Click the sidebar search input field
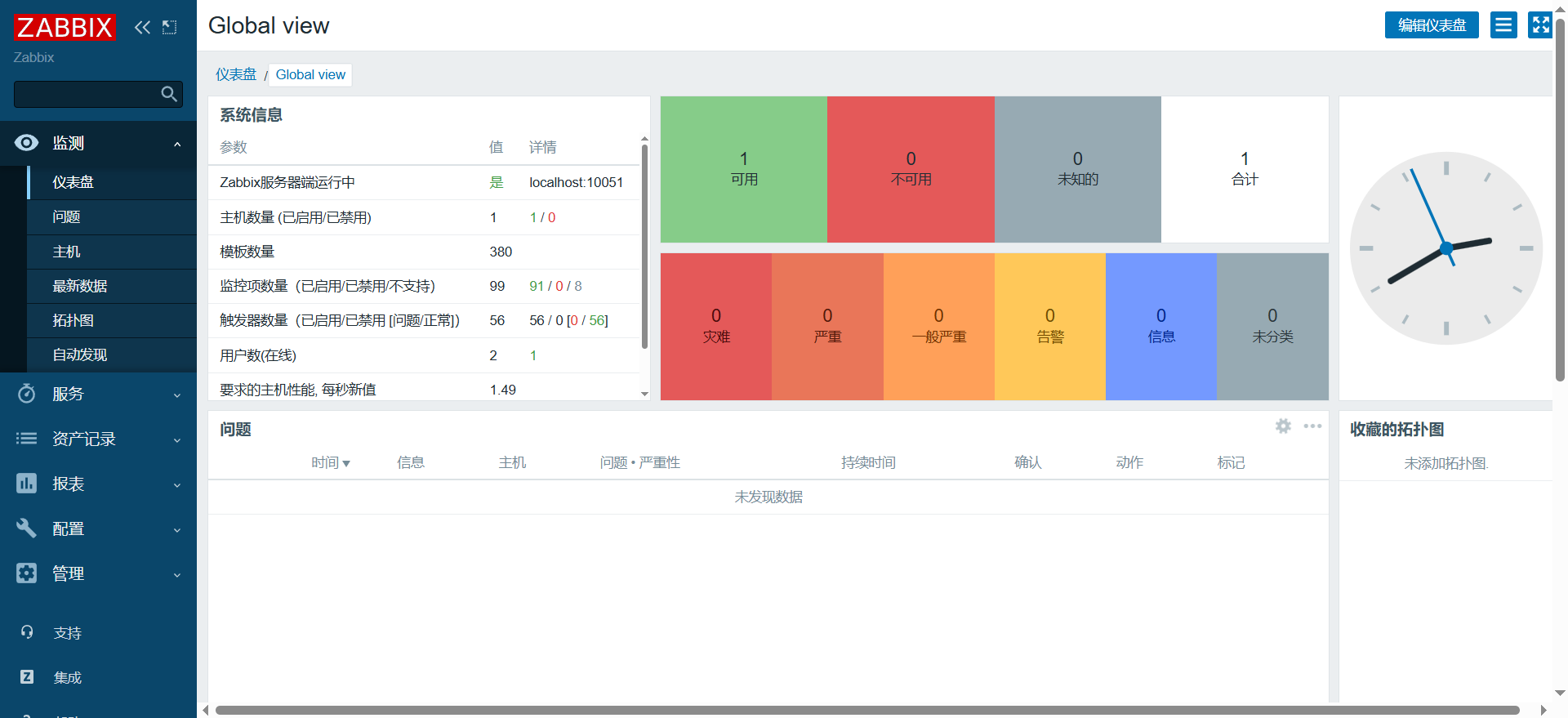The image size is (1568, 718). coord(86,94)
